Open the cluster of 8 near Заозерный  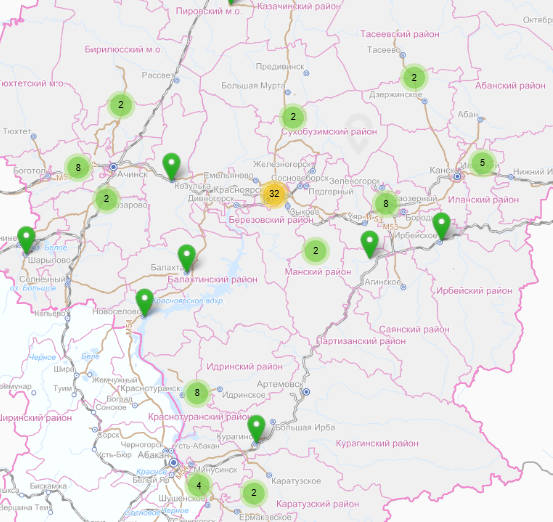[385, 204]
